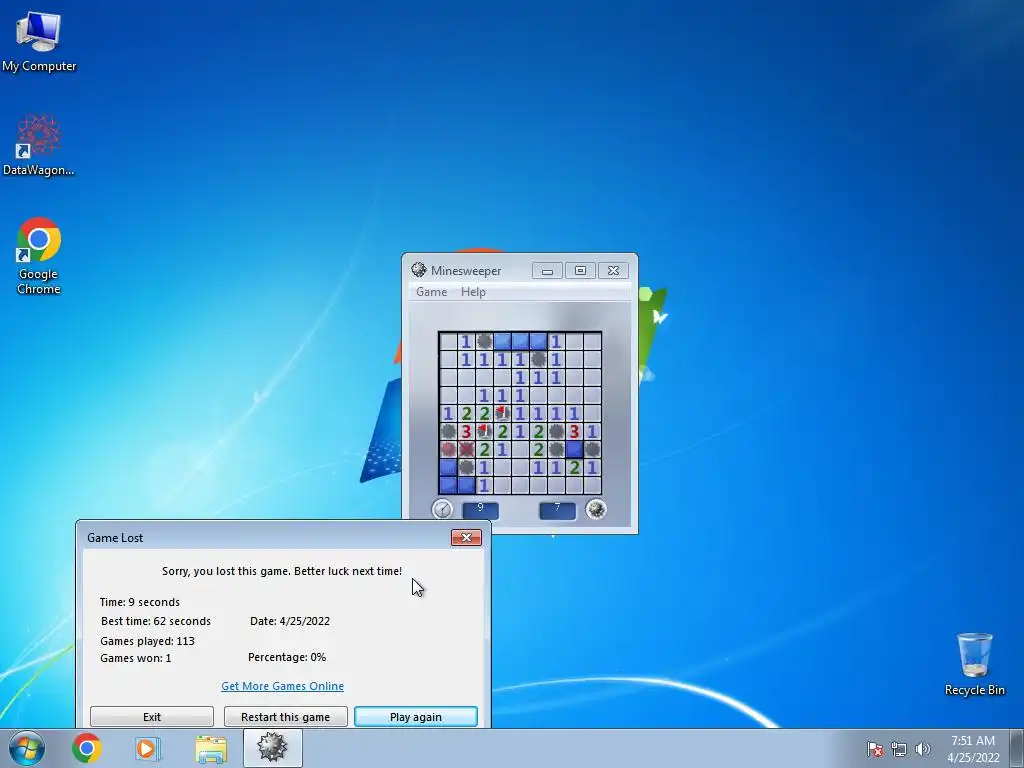Click the 'Games won: 1' text

(136, 658)
